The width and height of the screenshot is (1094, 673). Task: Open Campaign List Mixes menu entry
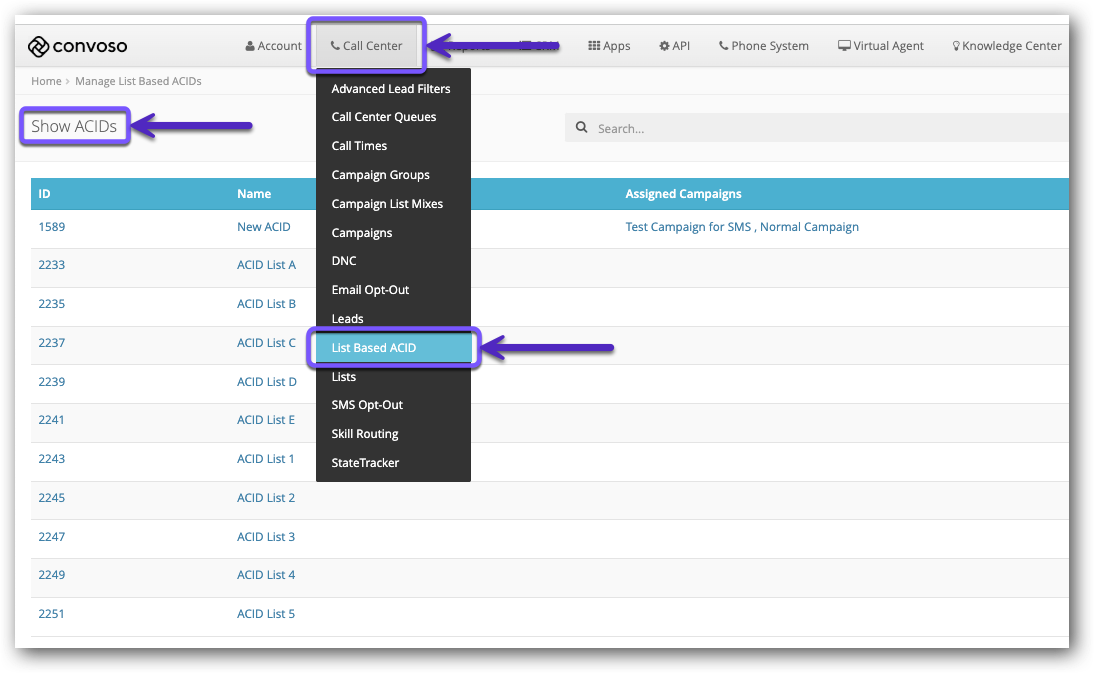click(387, 204)
